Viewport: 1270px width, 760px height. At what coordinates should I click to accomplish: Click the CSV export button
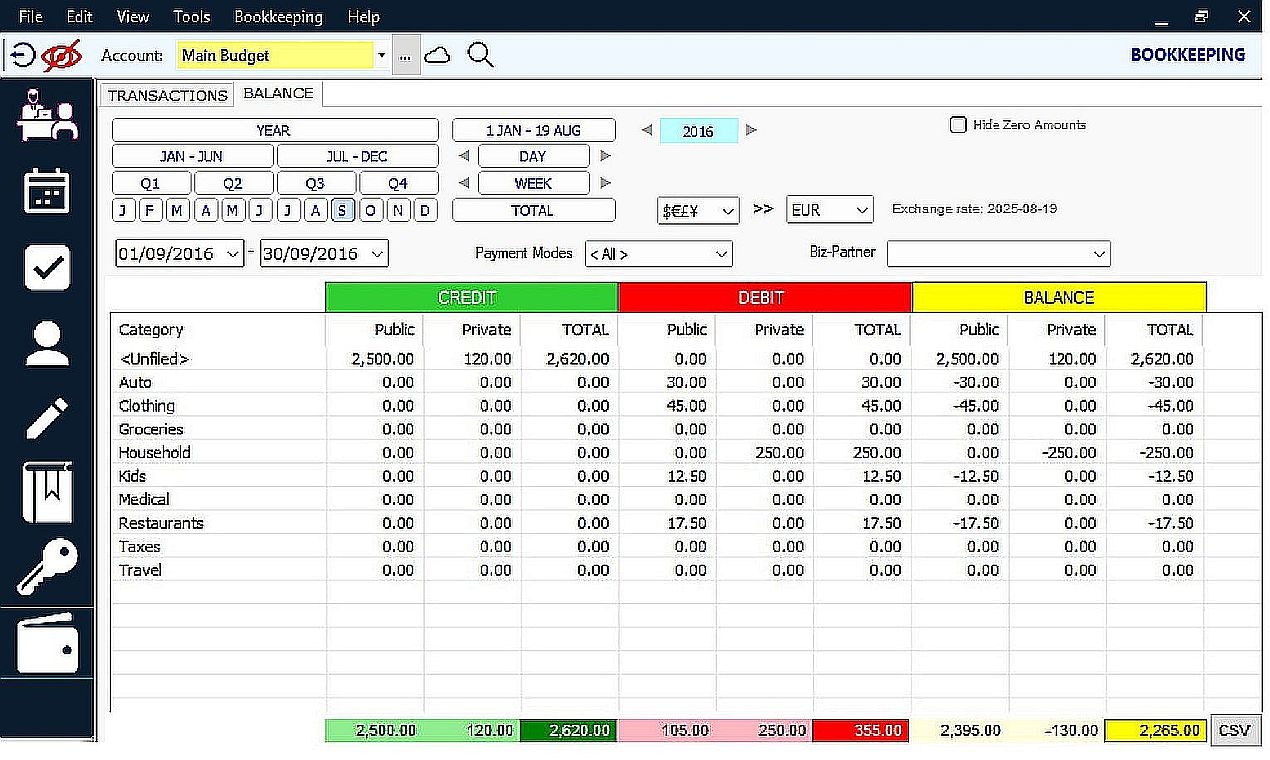coord(1235,730)
